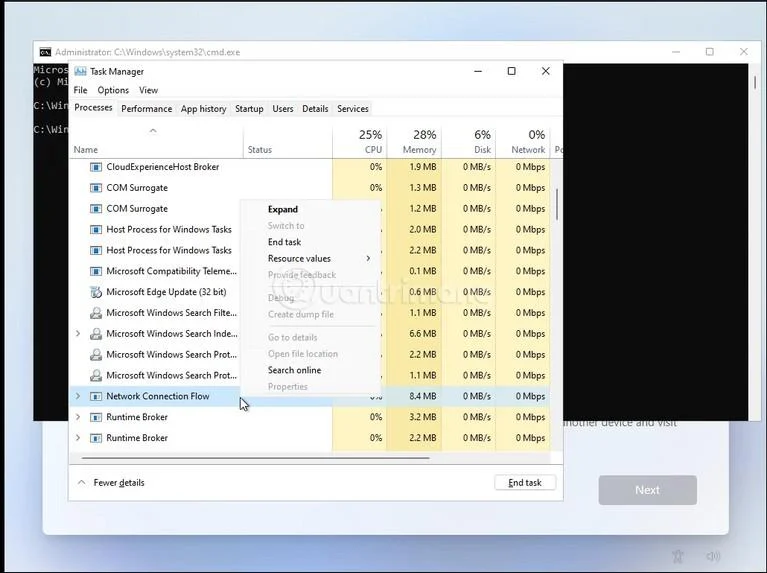Screen dimensions: 767x573
Task: Sort by Memory column header
Action: tap(414, 141)
